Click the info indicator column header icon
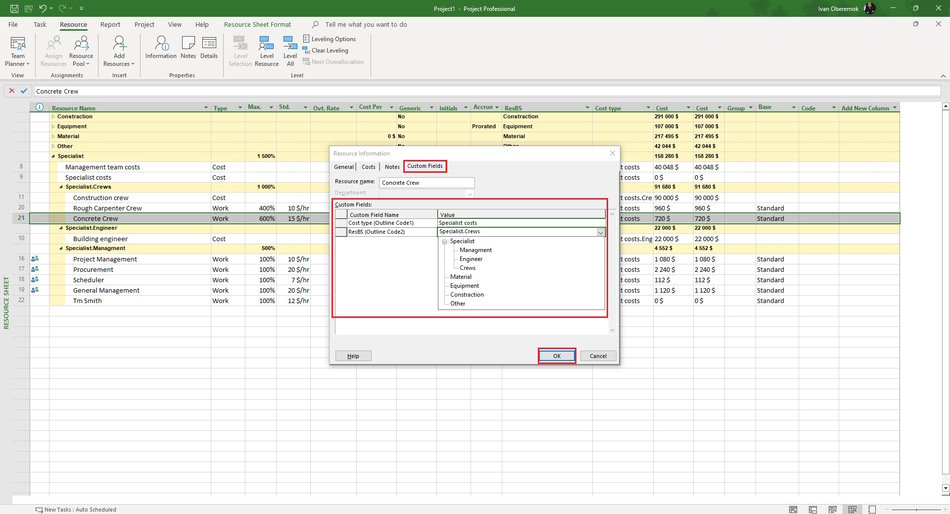The image size is (950, 514). point(39,107)
